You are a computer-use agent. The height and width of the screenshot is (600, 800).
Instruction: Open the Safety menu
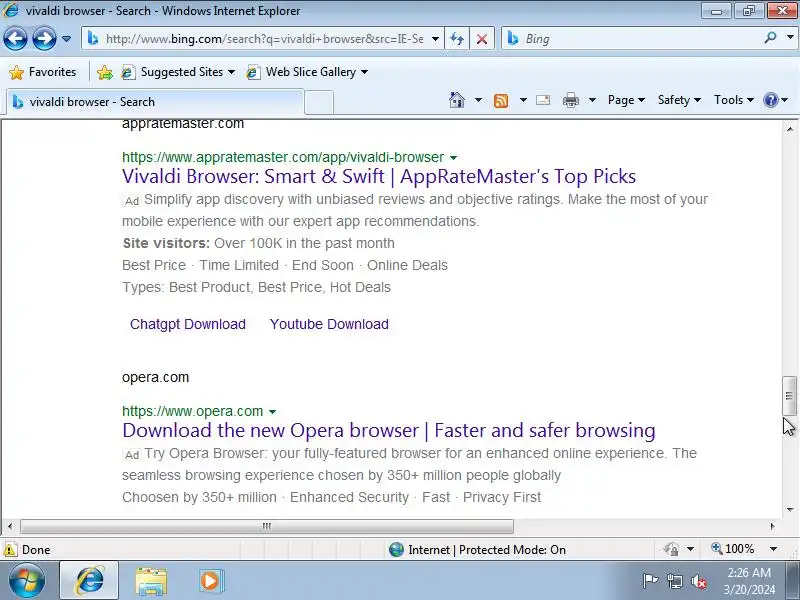coord(679,100)
